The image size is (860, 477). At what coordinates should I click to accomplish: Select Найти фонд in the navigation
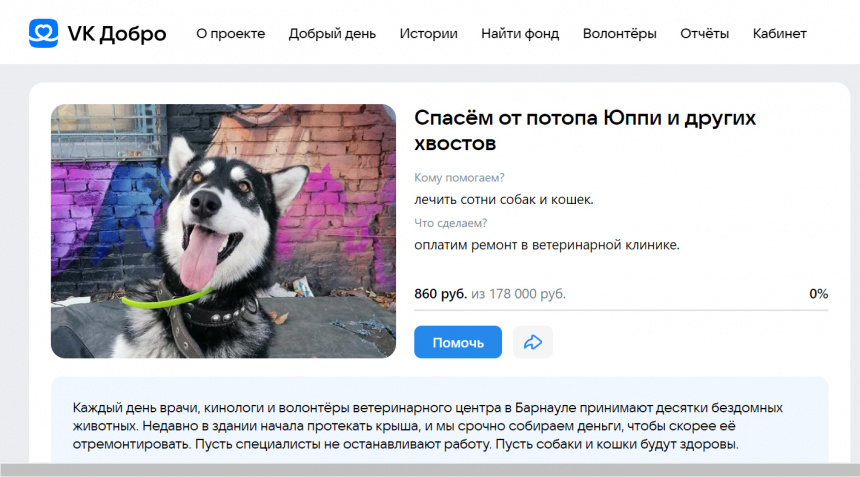click(520, 33)
